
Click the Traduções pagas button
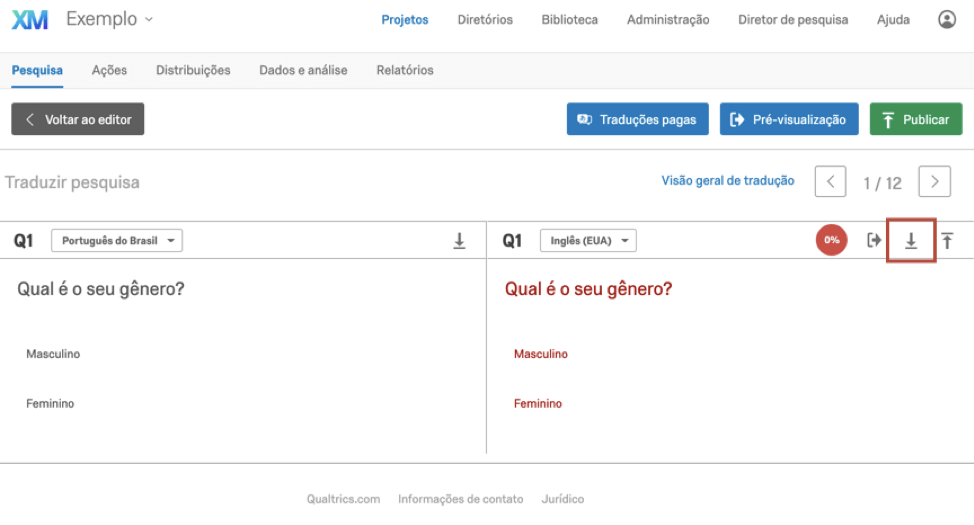coord(637,119)
